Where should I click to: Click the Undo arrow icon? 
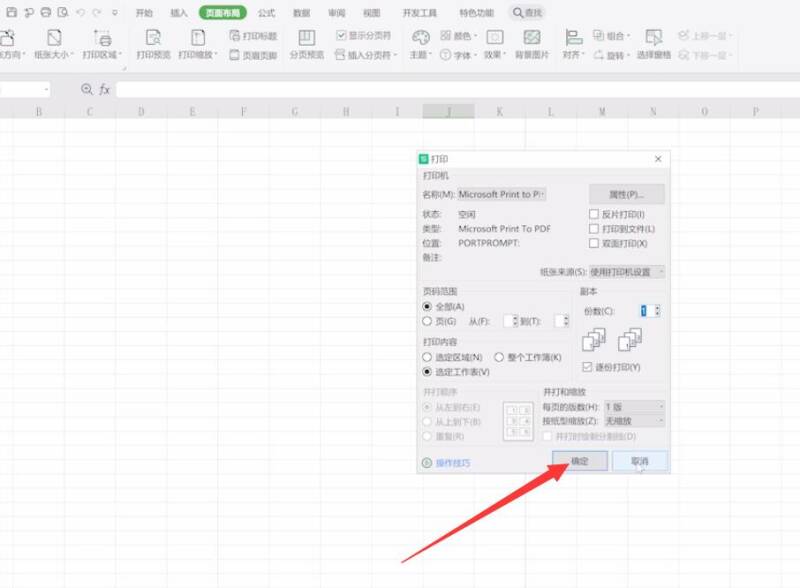point(81,12)
